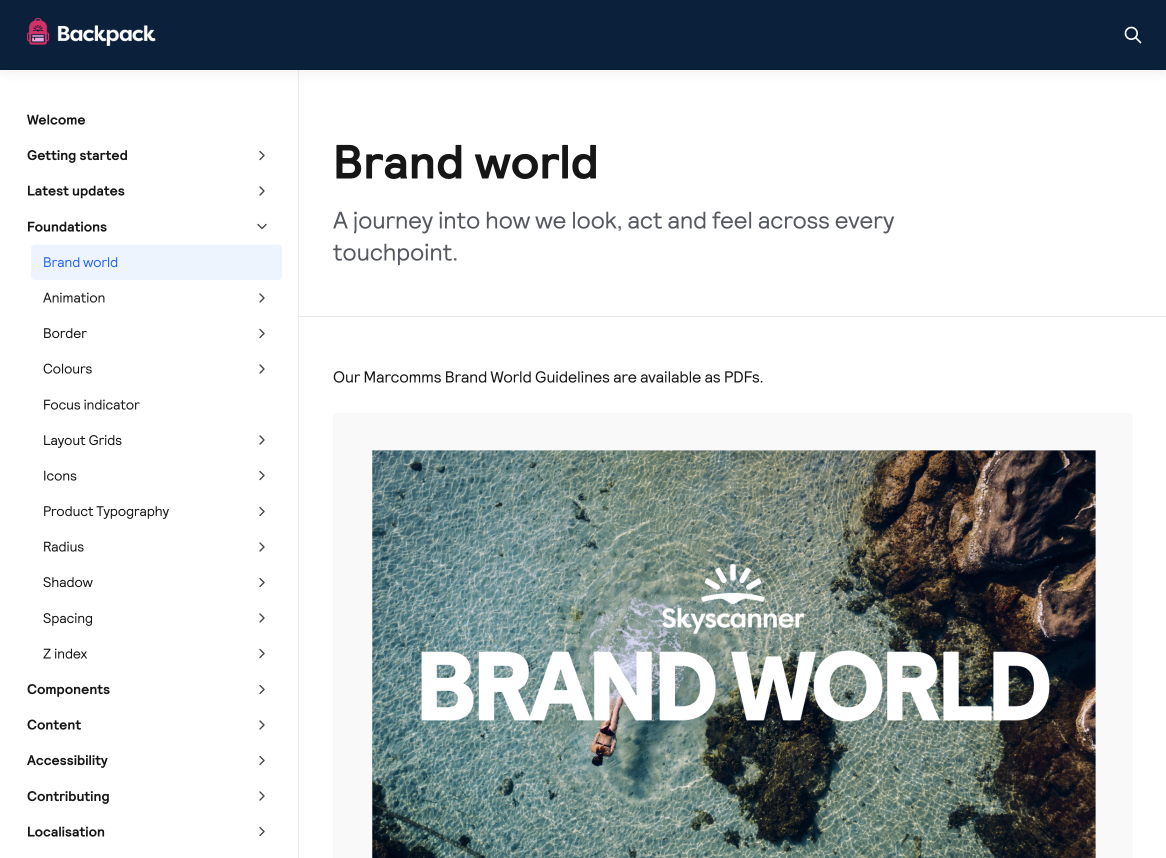Open Shadow sidebar item

point(68,582)
